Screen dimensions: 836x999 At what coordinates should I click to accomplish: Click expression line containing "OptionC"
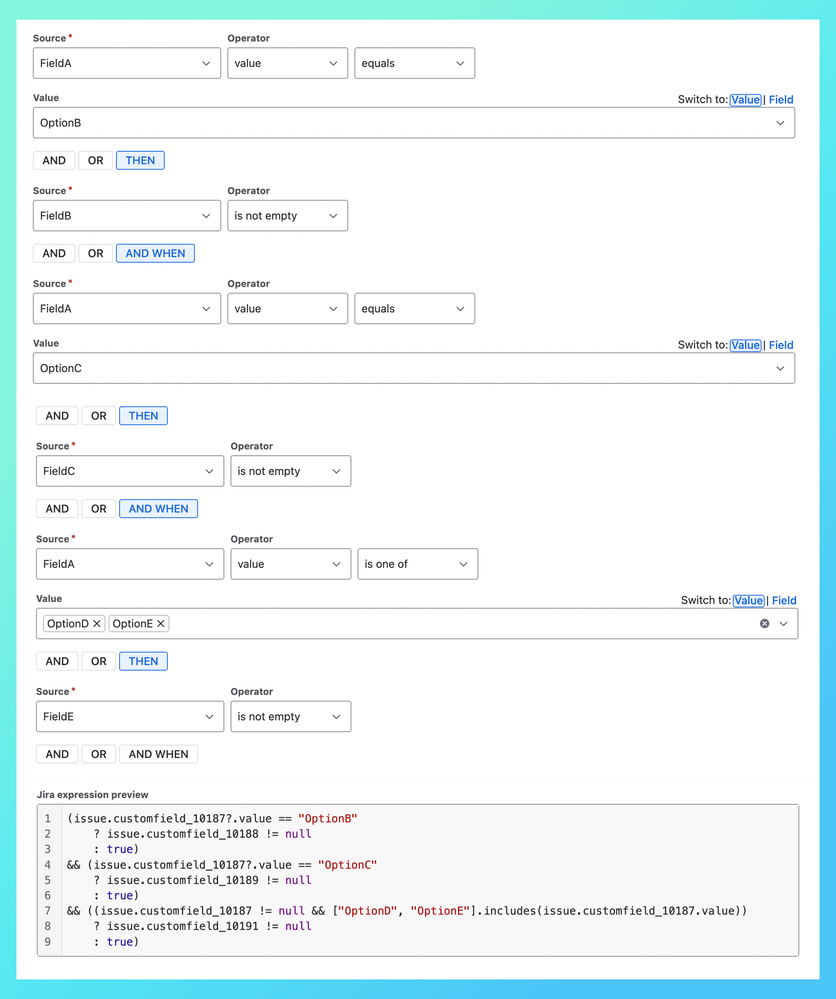(222, 865)
